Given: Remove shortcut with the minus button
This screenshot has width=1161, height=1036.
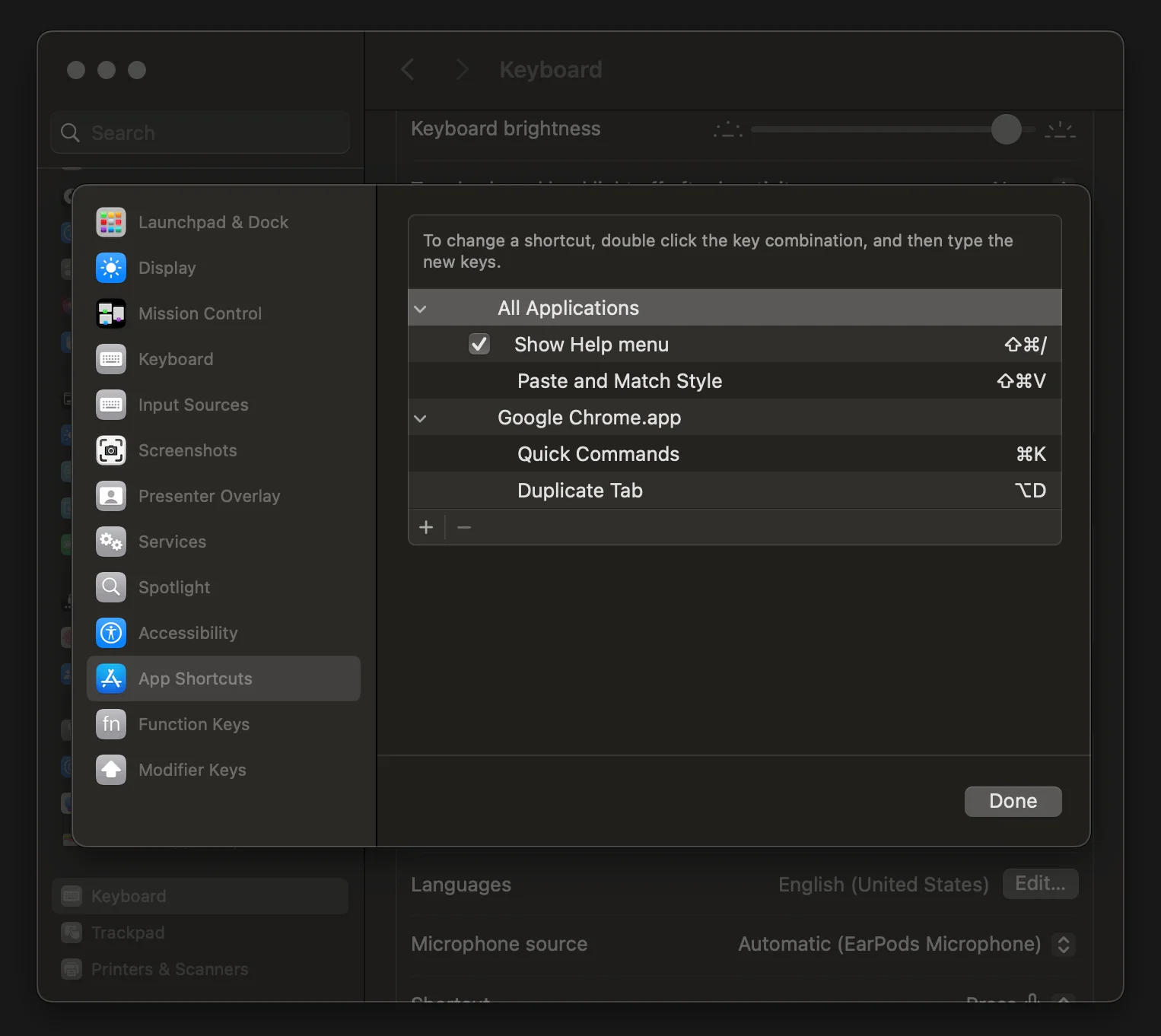Looking at the screenshot, I should coord(464,527).
